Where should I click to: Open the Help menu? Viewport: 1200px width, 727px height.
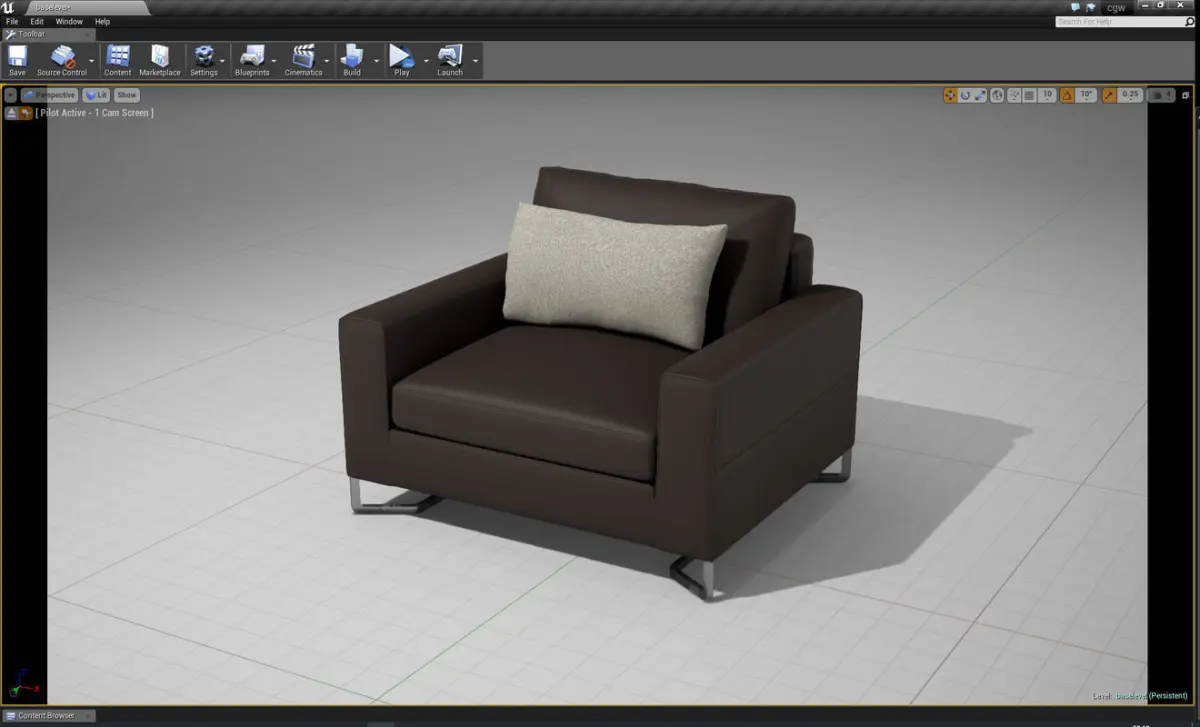[x=102, y=21]
